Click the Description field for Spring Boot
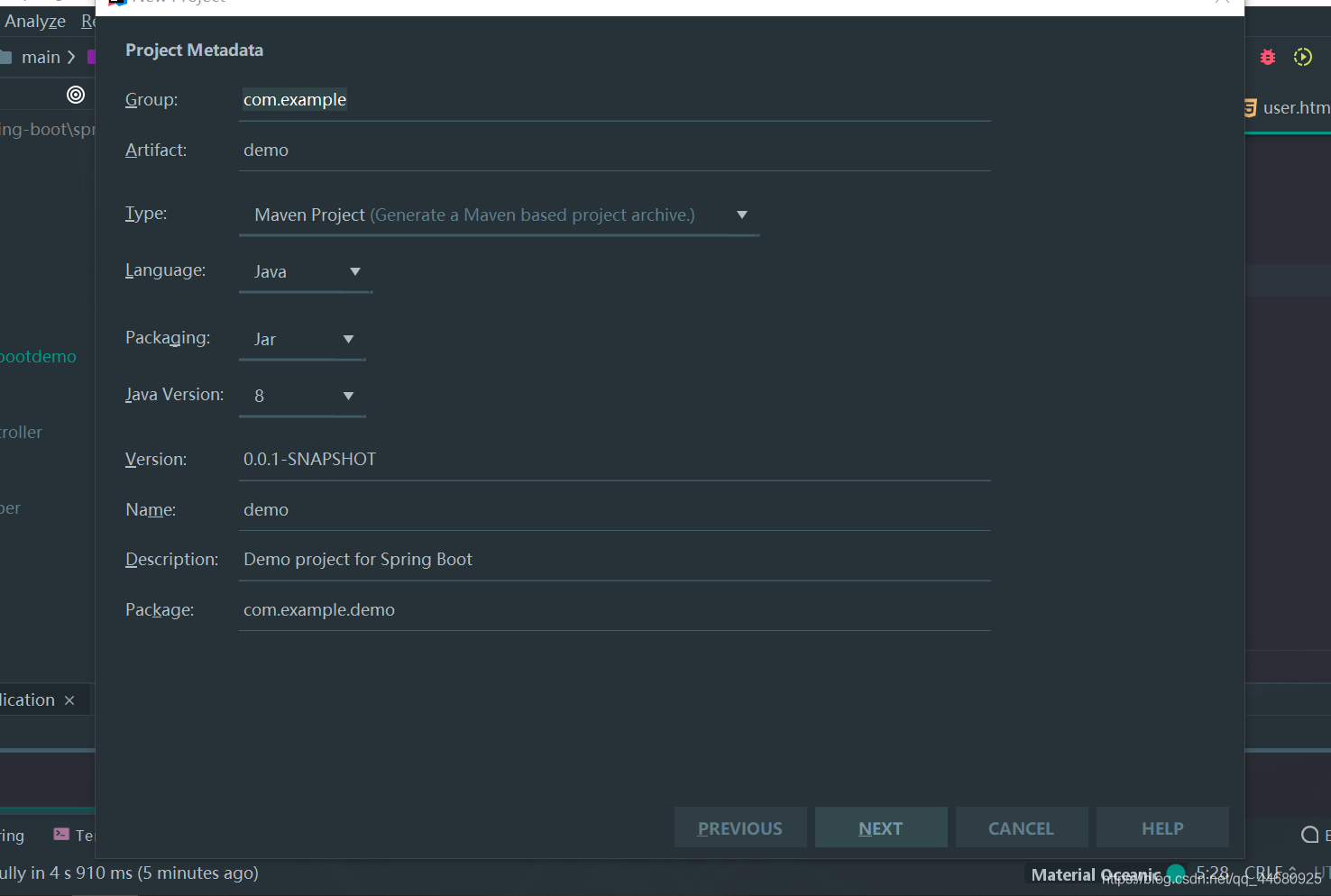Viewport: 1331px width, 896px height. pos(614,559)
